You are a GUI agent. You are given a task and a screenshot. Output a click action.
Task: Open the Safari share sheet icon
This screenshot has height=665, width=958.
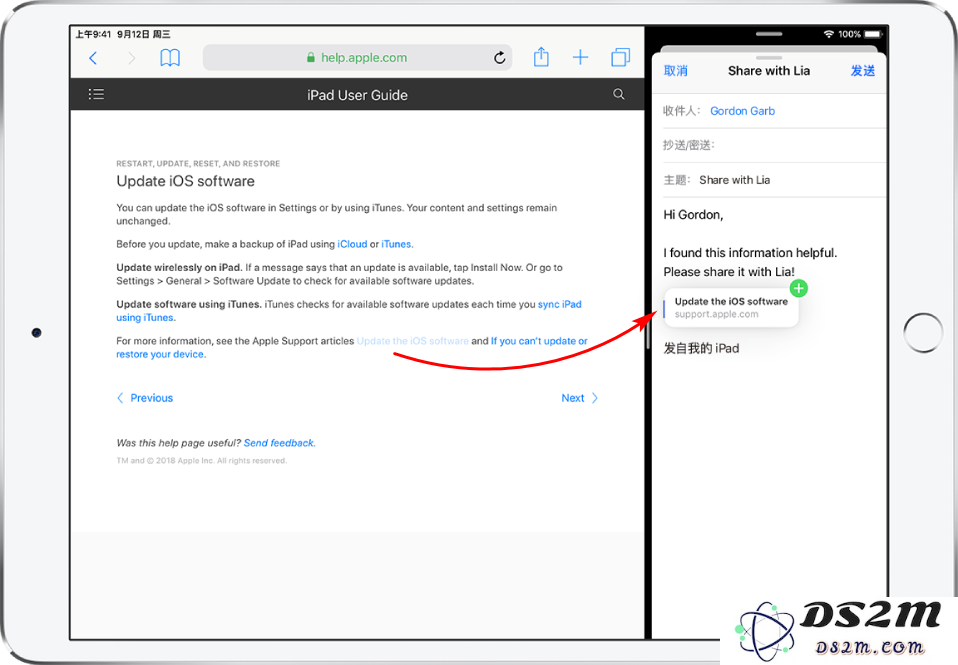pyautogui.click(x=541, y=57)
